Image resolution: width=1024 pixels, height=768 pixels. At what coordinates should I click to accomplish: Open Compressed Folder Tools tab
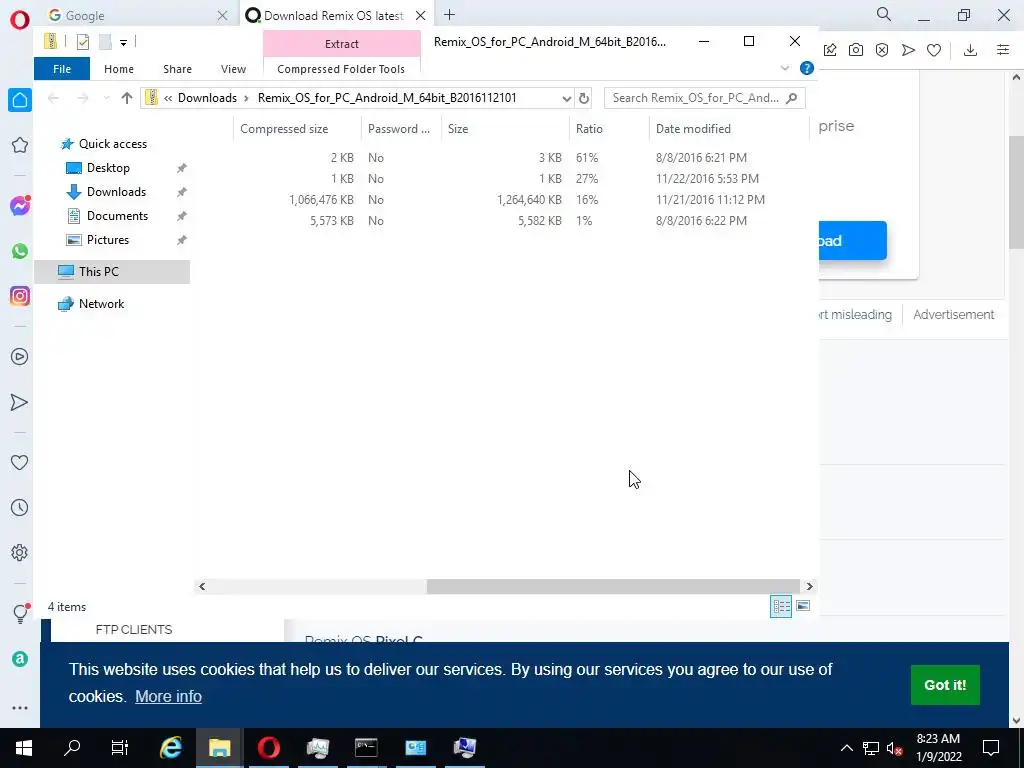[x=341, y=69]
